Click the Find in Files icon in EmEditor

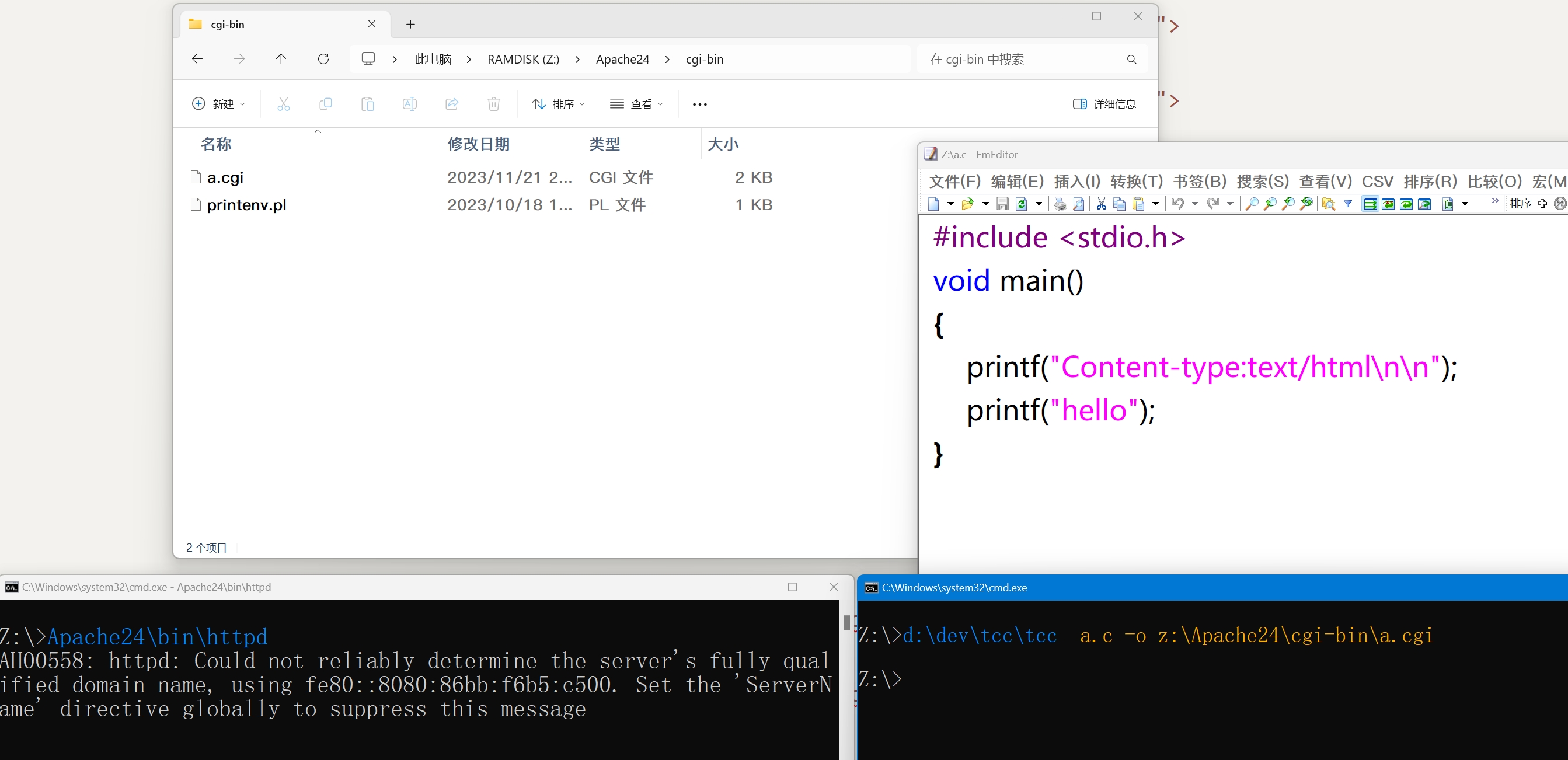(1329, 204)
